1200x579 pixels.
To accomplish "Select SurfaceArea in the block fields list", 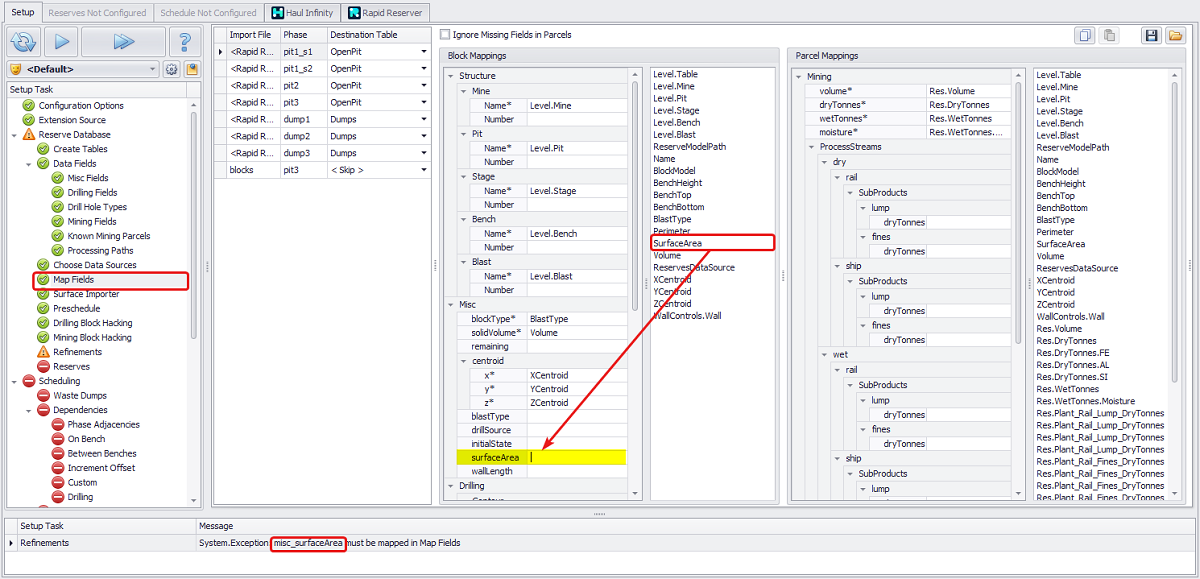I will coord(677,243).
